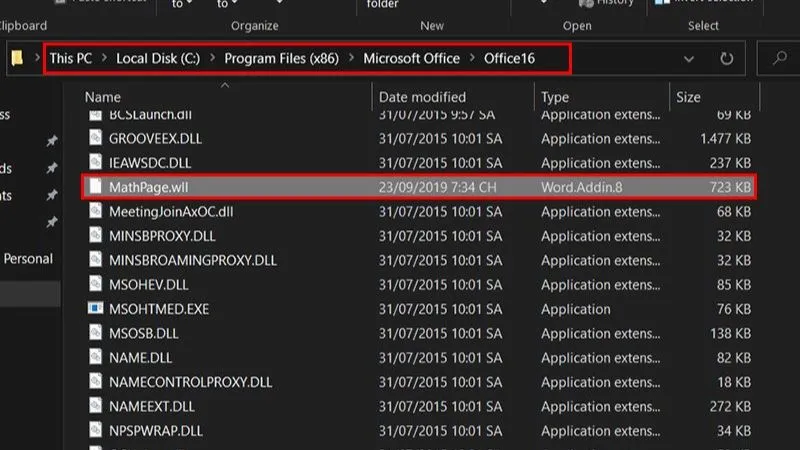Sort files by Date modified column
The height and width of the screenshot is (450, 800).
(422, 97)
